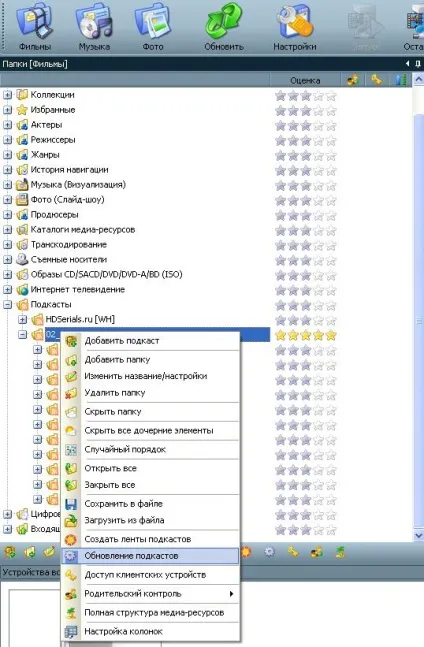Click the Избранные star folder icon
The height and width of the screenshot is (647, 424).
(22, 110)
